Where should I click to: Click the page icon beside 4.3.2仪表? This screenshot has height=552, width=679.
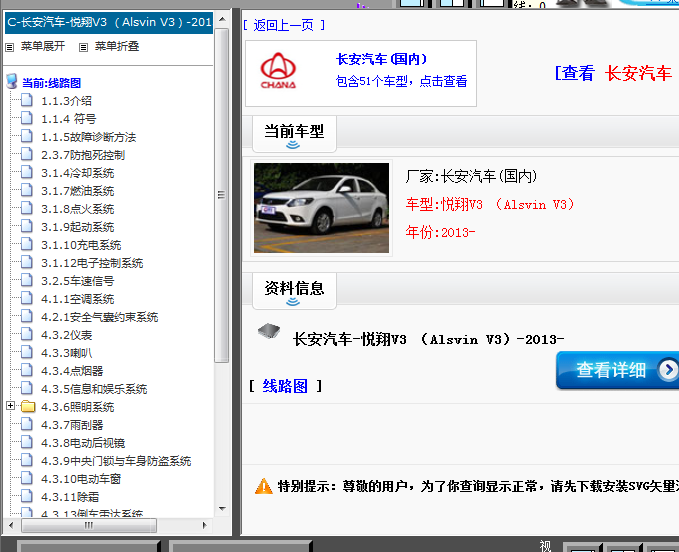27,334
